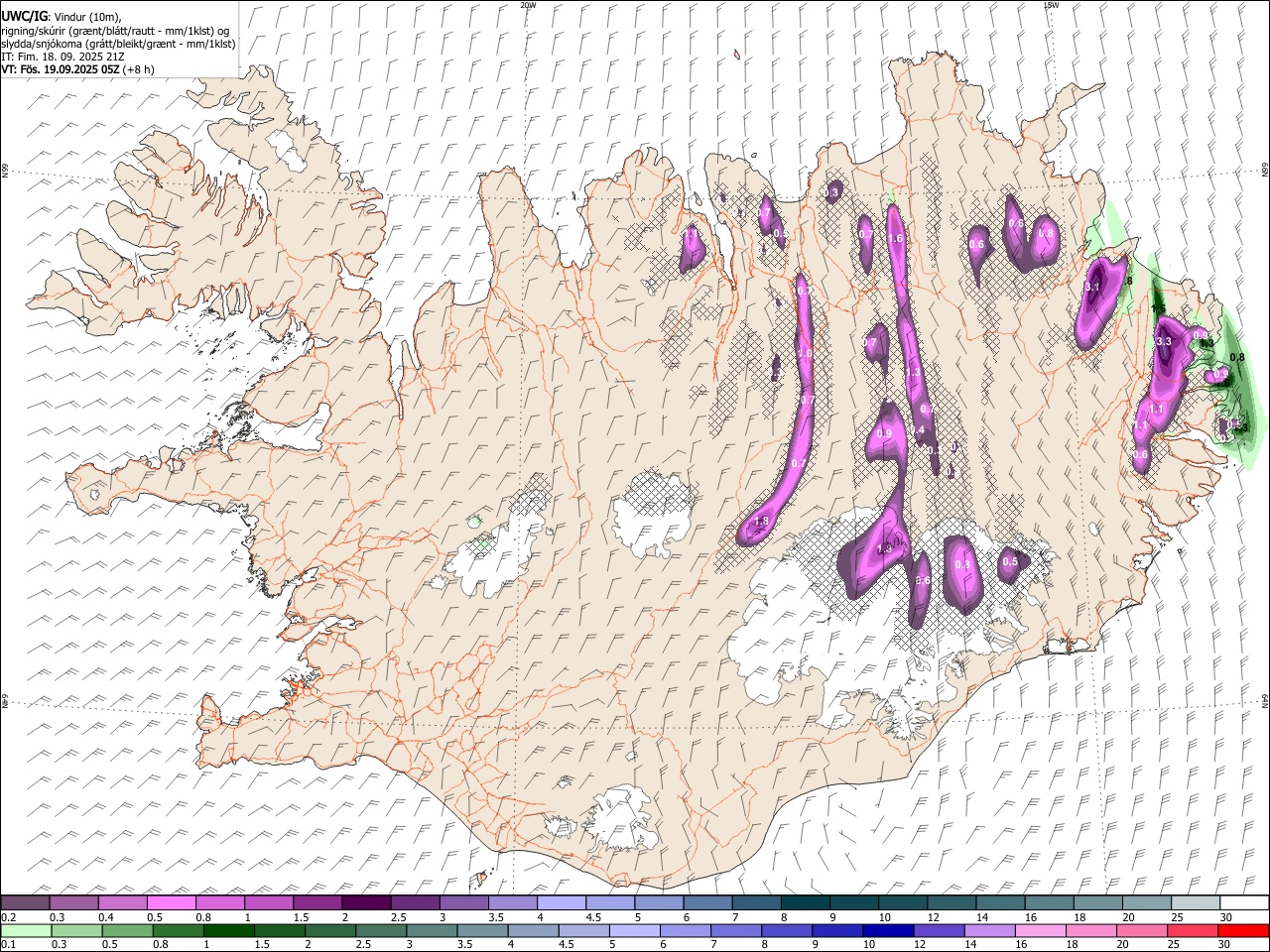The height and width of the screenshot is (952, 1270).
Task: Click the white swatch labeled 30 in the upper legend
Action: [1243, 903]
